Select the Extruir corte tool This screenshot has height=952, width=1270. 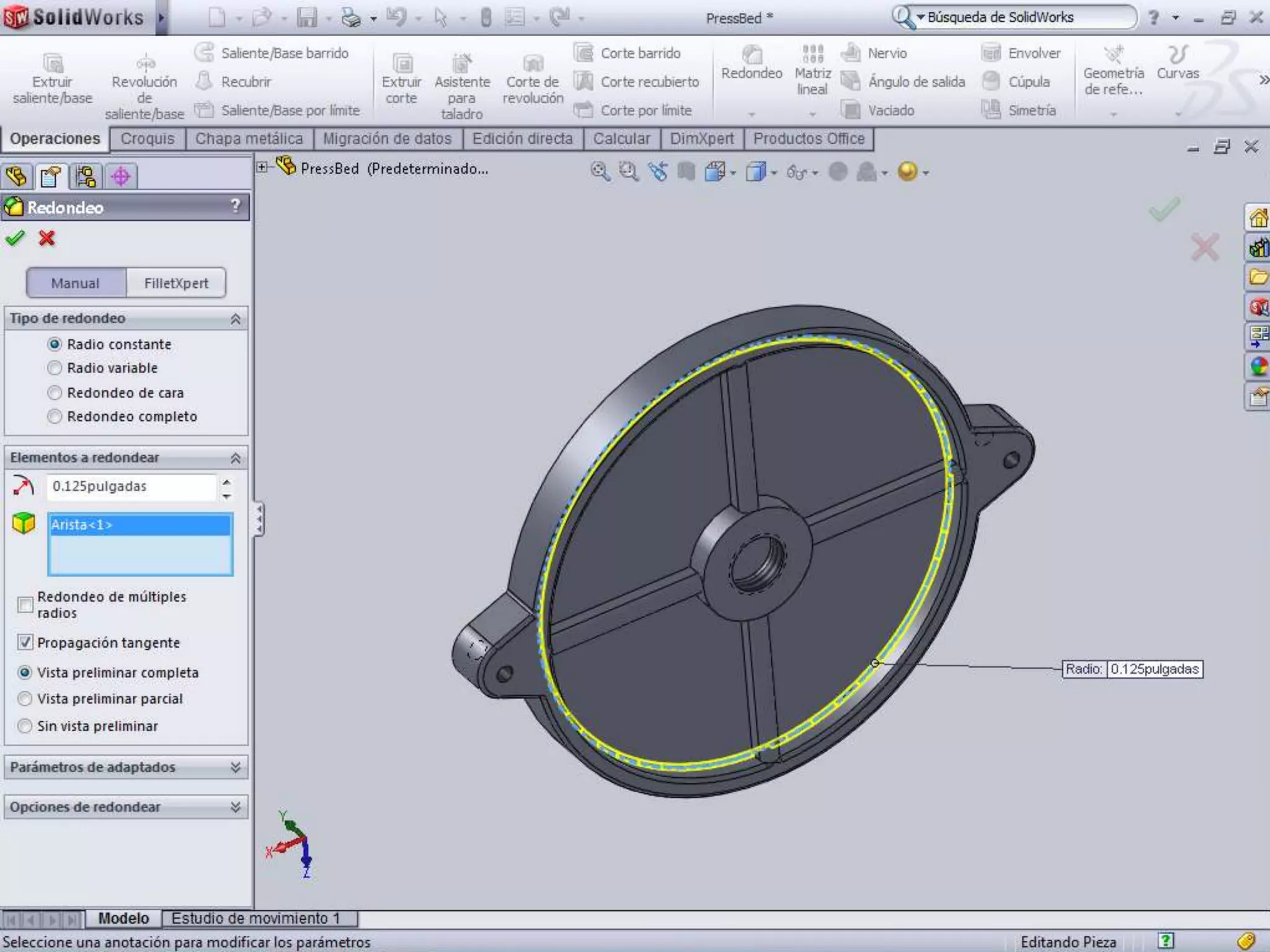click(401, 79)
